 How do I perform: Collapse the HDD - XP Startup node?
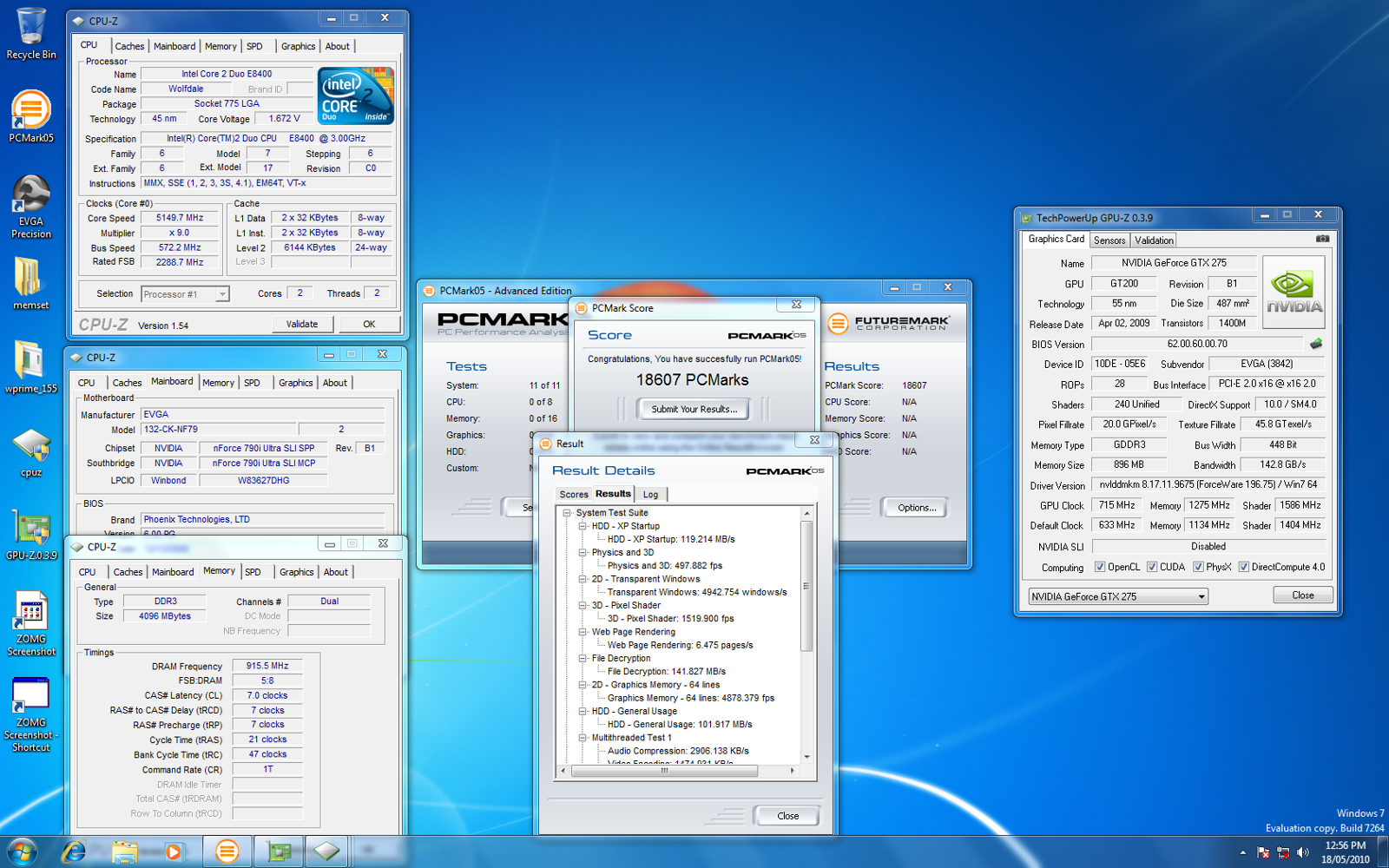(583, 526)
